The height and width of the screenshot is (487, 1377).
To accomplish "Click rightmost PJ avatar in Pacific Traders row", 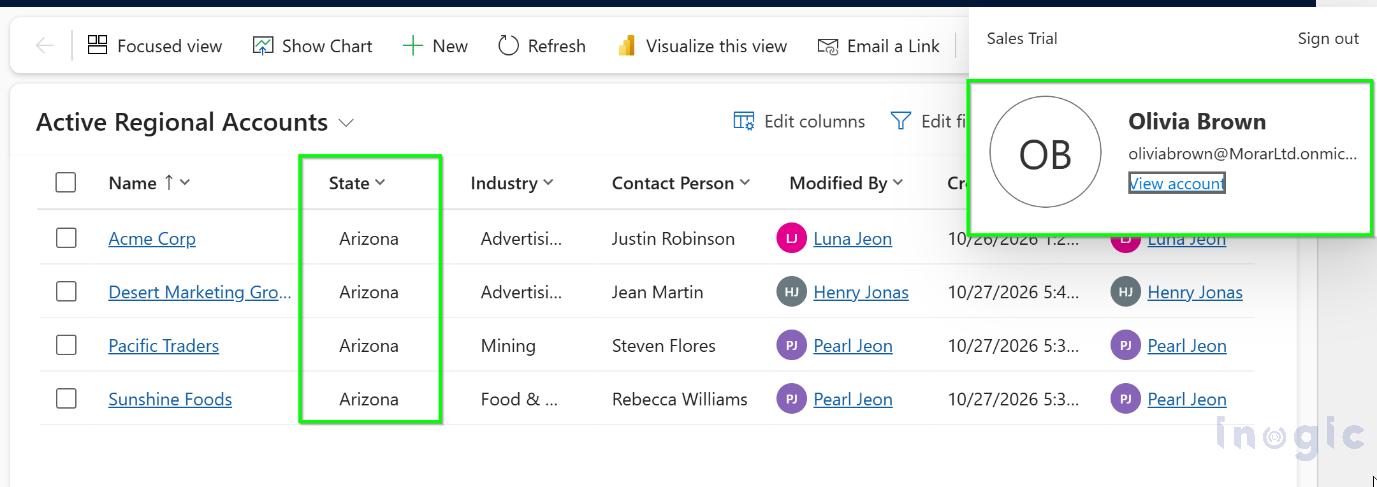I will point(1125,345).
